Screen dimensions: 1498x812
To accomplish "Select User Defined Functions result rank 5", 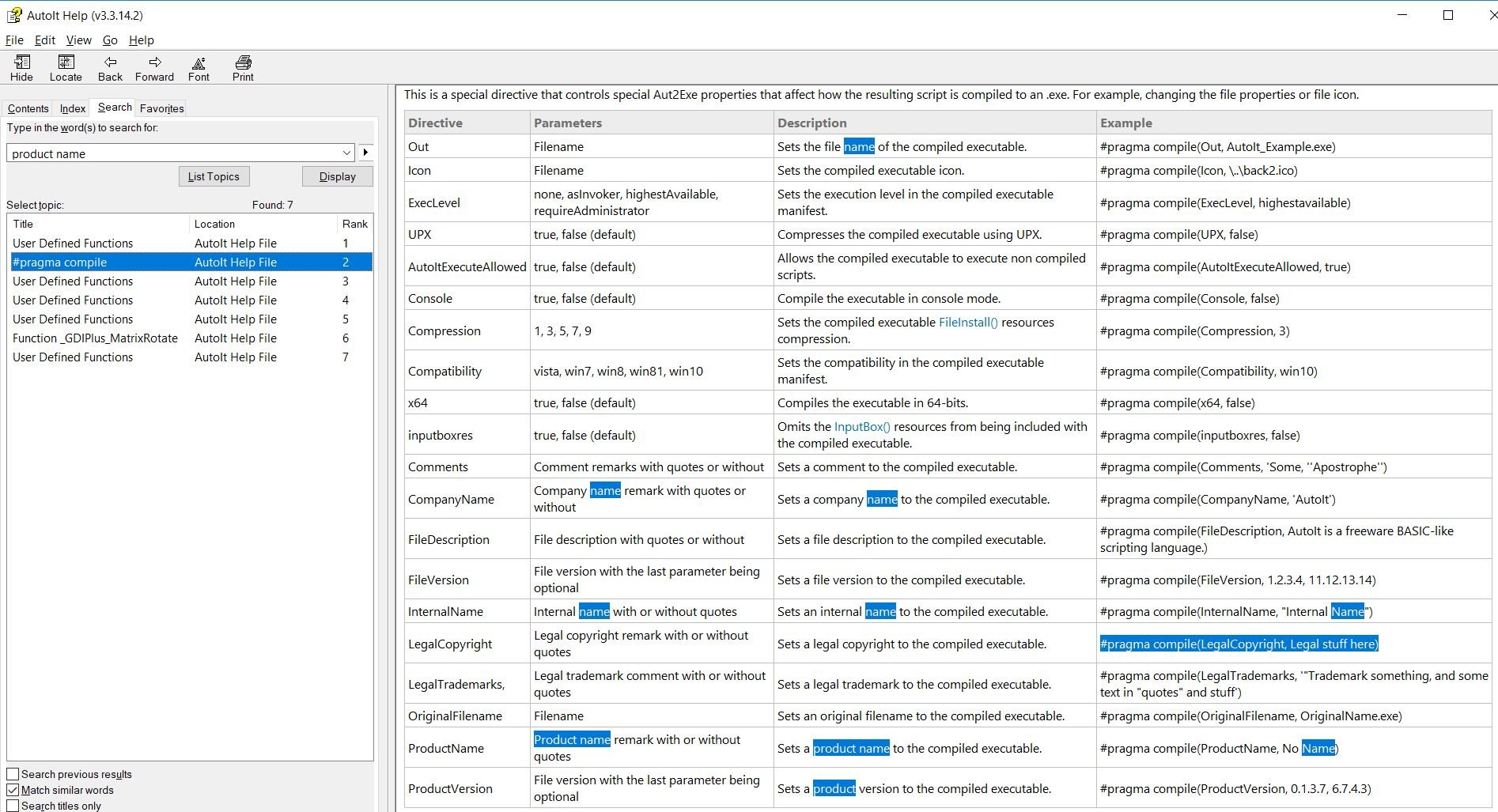I will pos(190,319).
